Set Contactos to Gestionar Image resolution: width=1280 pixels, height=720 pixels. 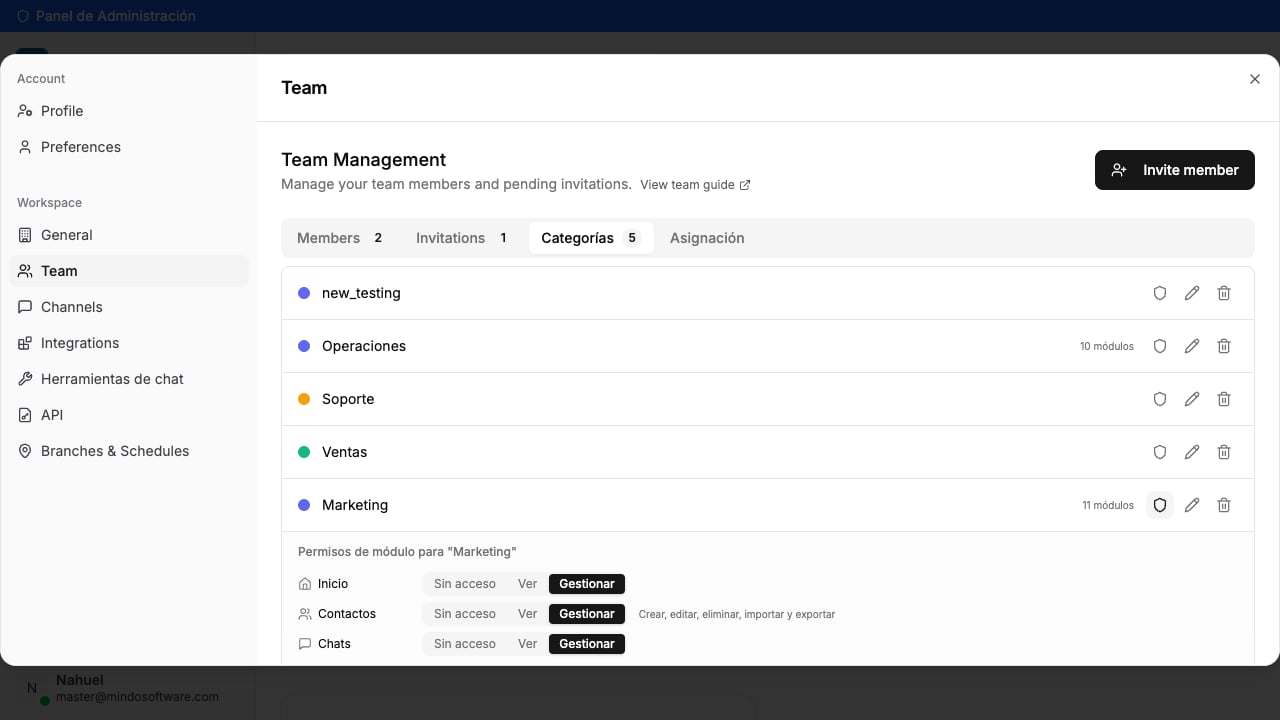pos(587,614)
